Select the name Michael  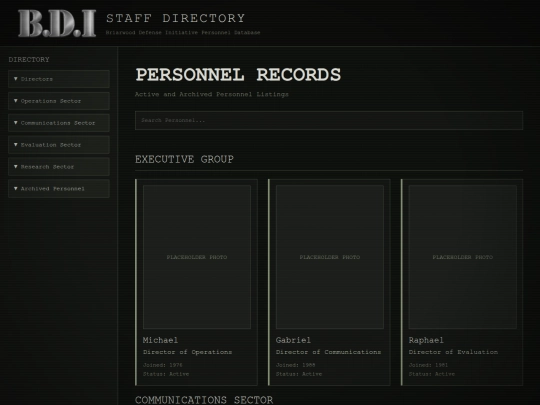coord(160,340)
